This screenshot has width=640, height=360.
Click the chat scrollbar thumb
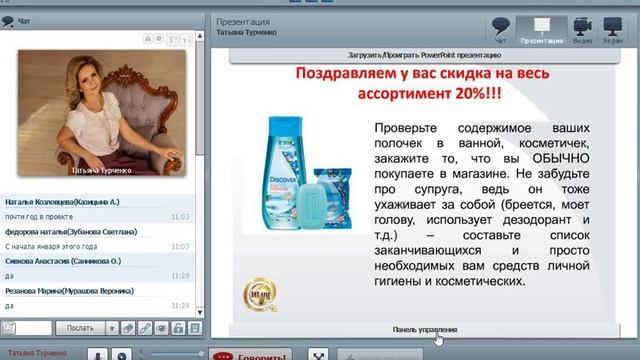pos(200,98)
